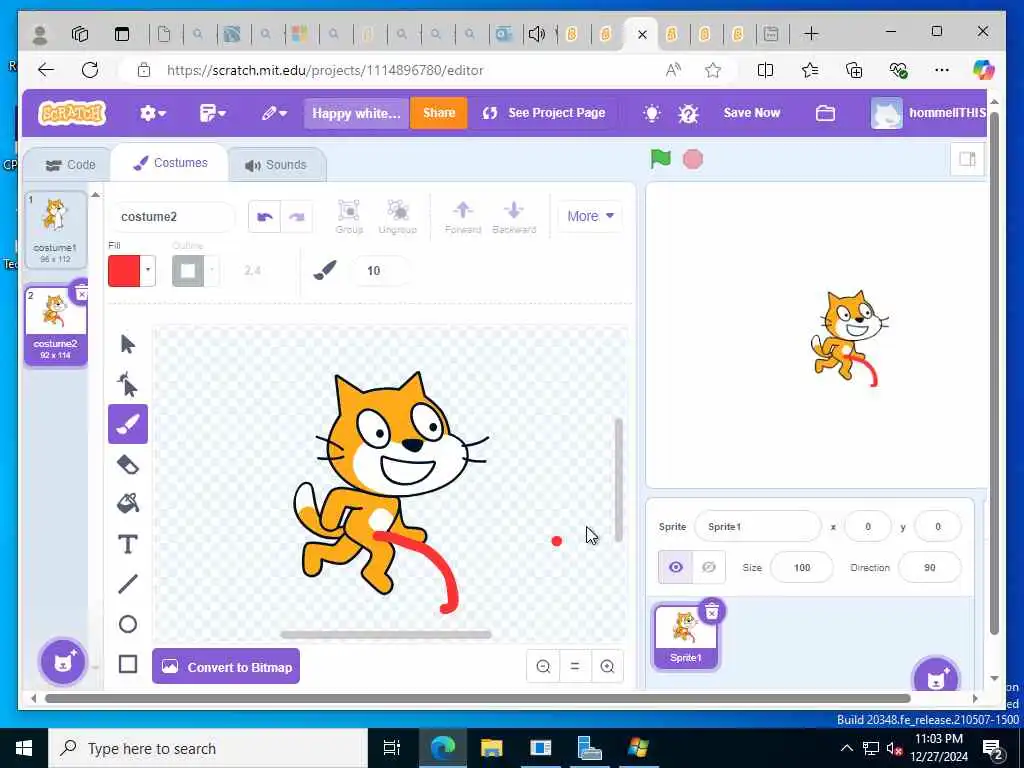Screen dimensions: 1024x768
Task: Open File Explorer from taskbar
Action: click(x=491, y=748)
